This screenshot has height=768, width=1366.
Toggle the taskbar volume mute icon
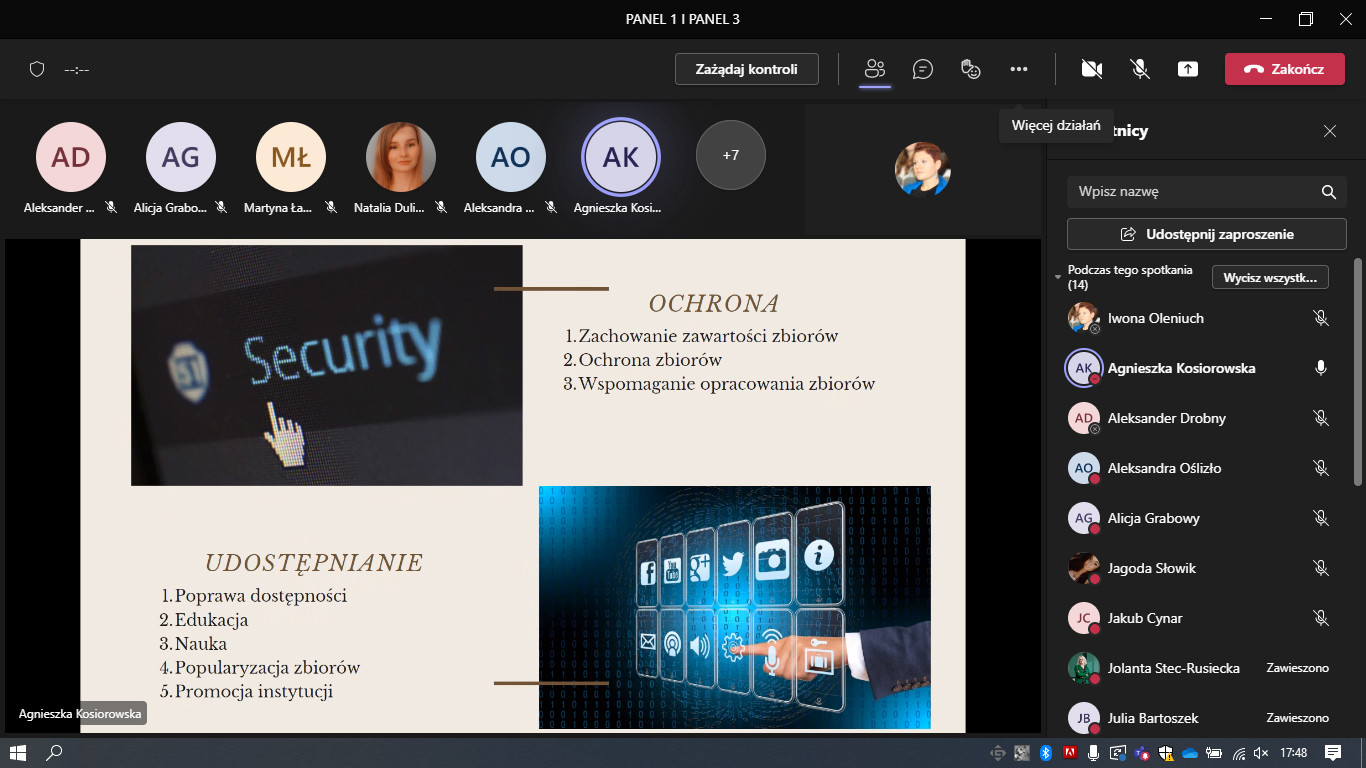[x=1261, y=753]
